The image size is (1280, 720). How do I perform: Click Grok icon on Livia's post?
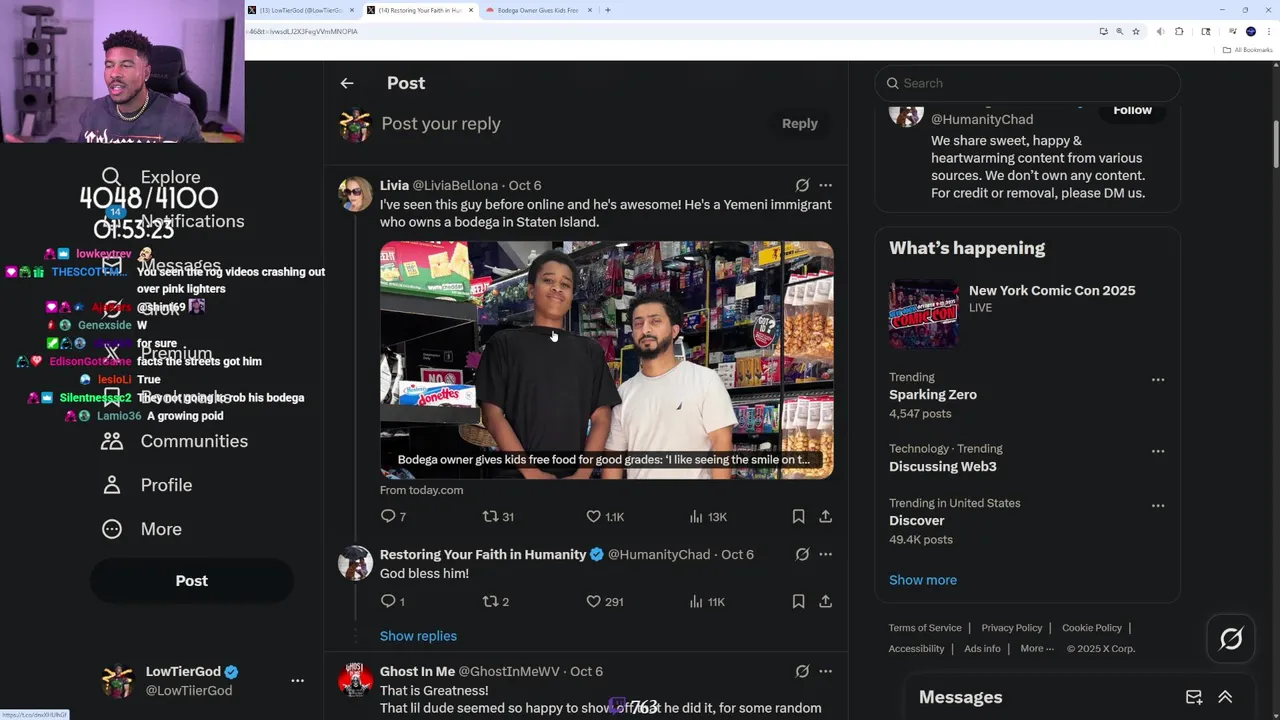(x=802, y=185)
